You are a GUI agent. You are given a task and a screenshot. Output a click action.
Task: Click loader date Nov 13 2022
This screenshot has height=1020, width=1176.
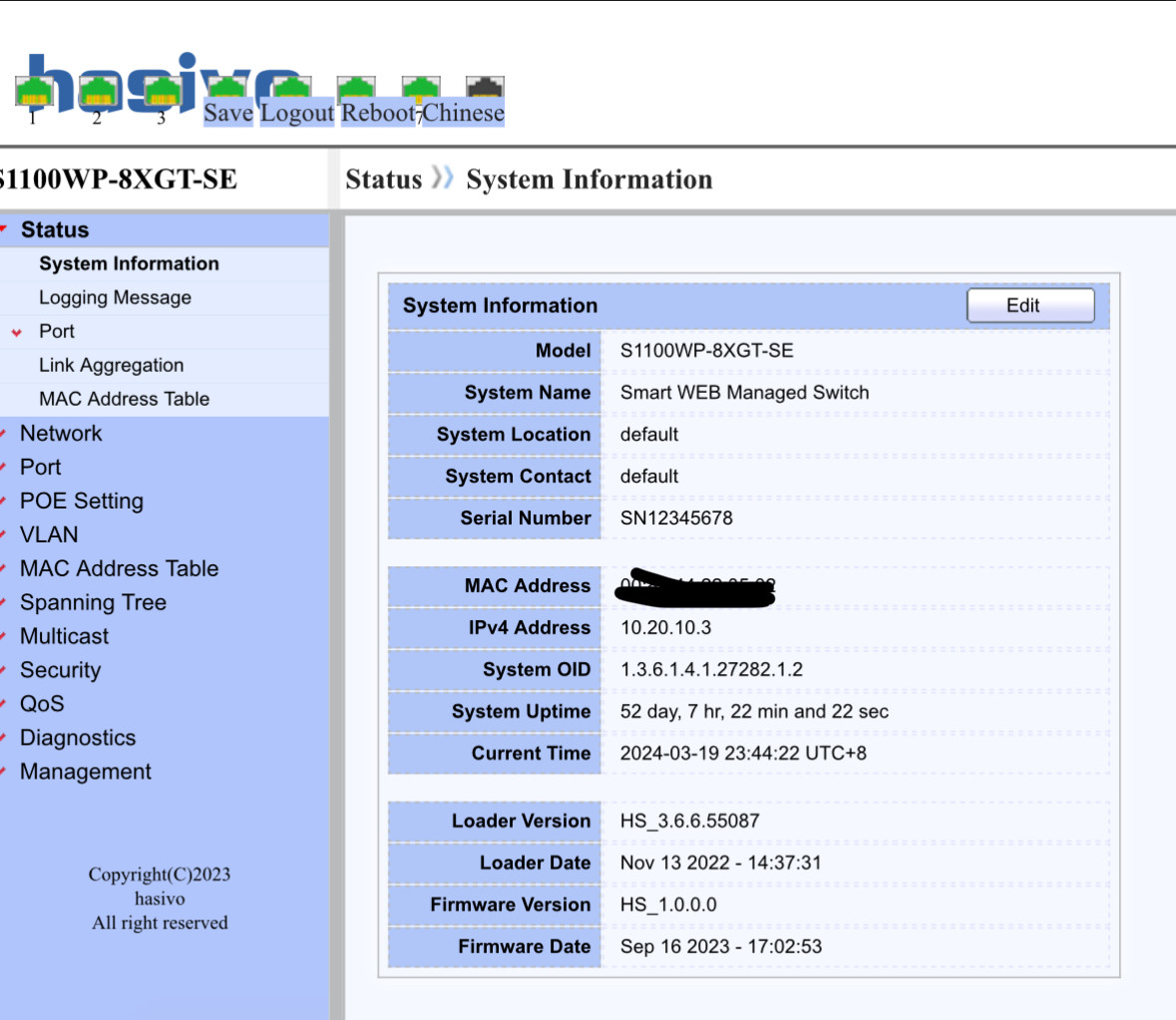coord(720,862)
